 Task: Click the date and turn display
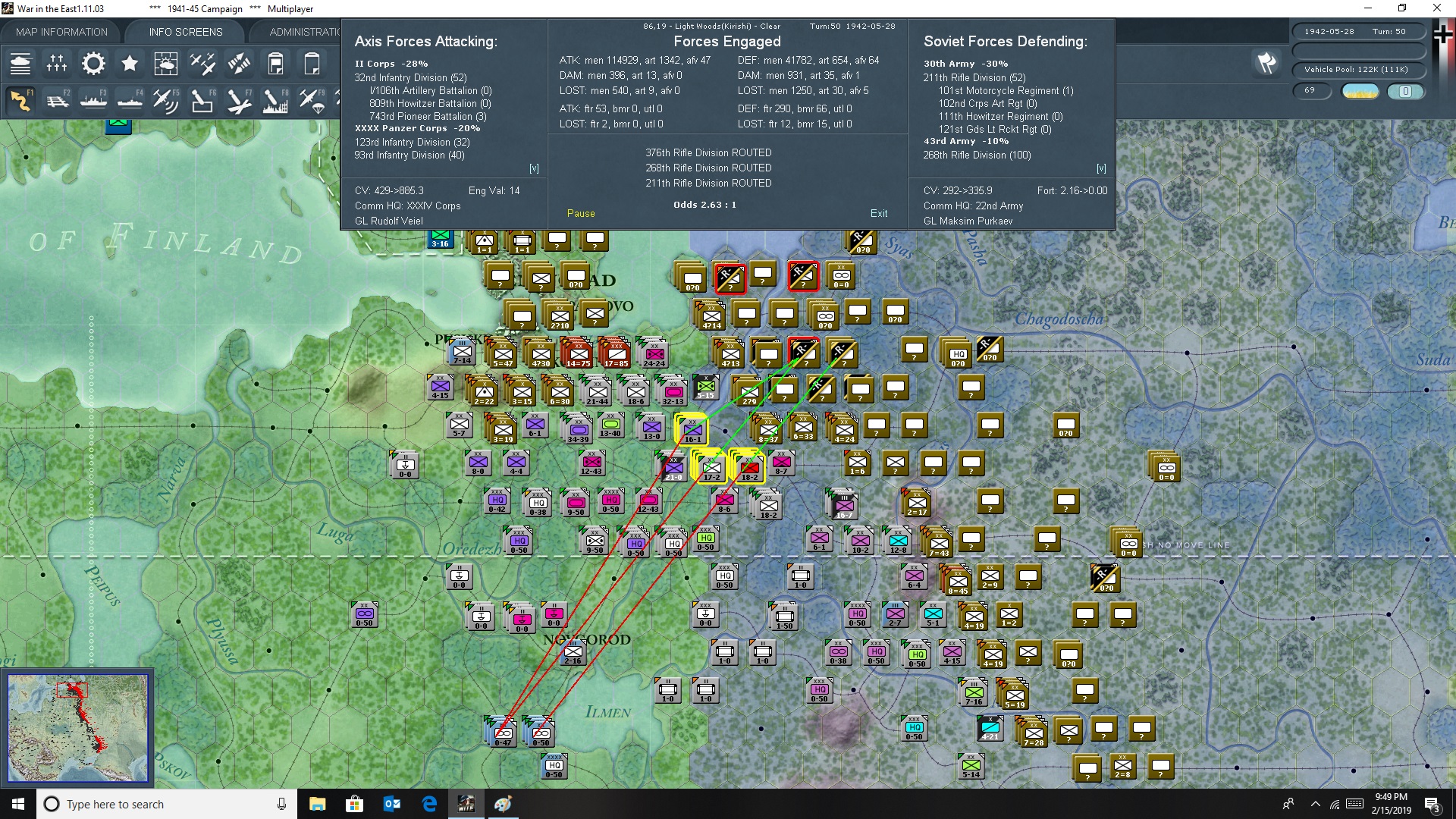point(1358,32)
